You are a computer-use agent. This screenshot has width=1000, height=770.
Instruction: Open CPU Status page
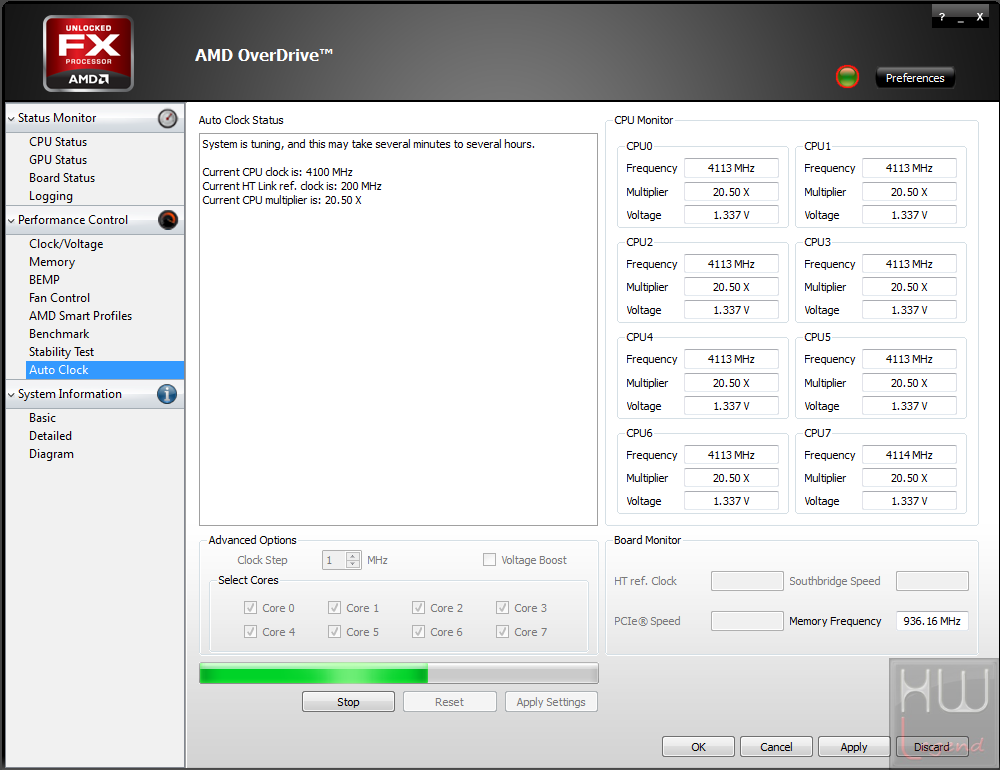coord(58,142)
